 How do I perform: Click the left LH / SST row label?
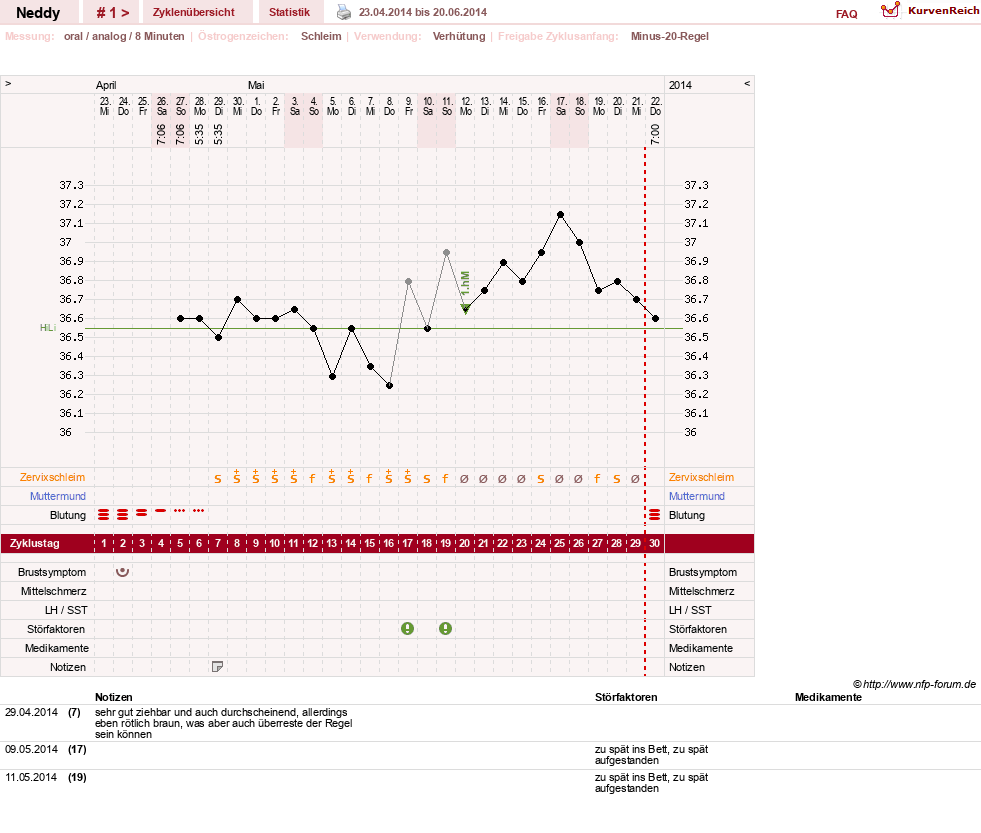[x=66, y=610]
